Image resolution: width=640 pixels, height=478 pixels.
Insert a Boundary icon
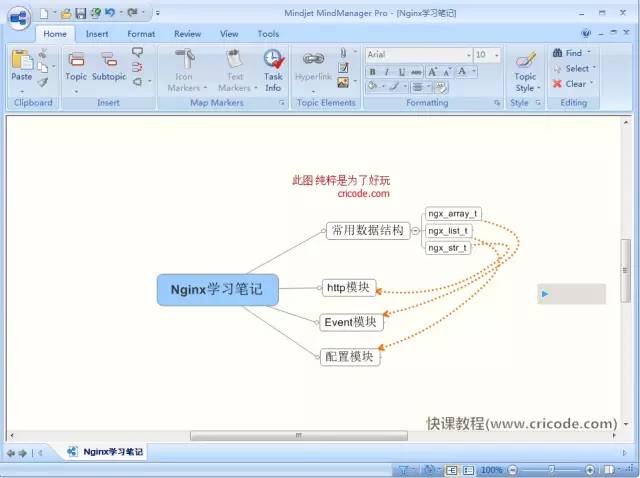pyautogui.click(x=138, y=82)
